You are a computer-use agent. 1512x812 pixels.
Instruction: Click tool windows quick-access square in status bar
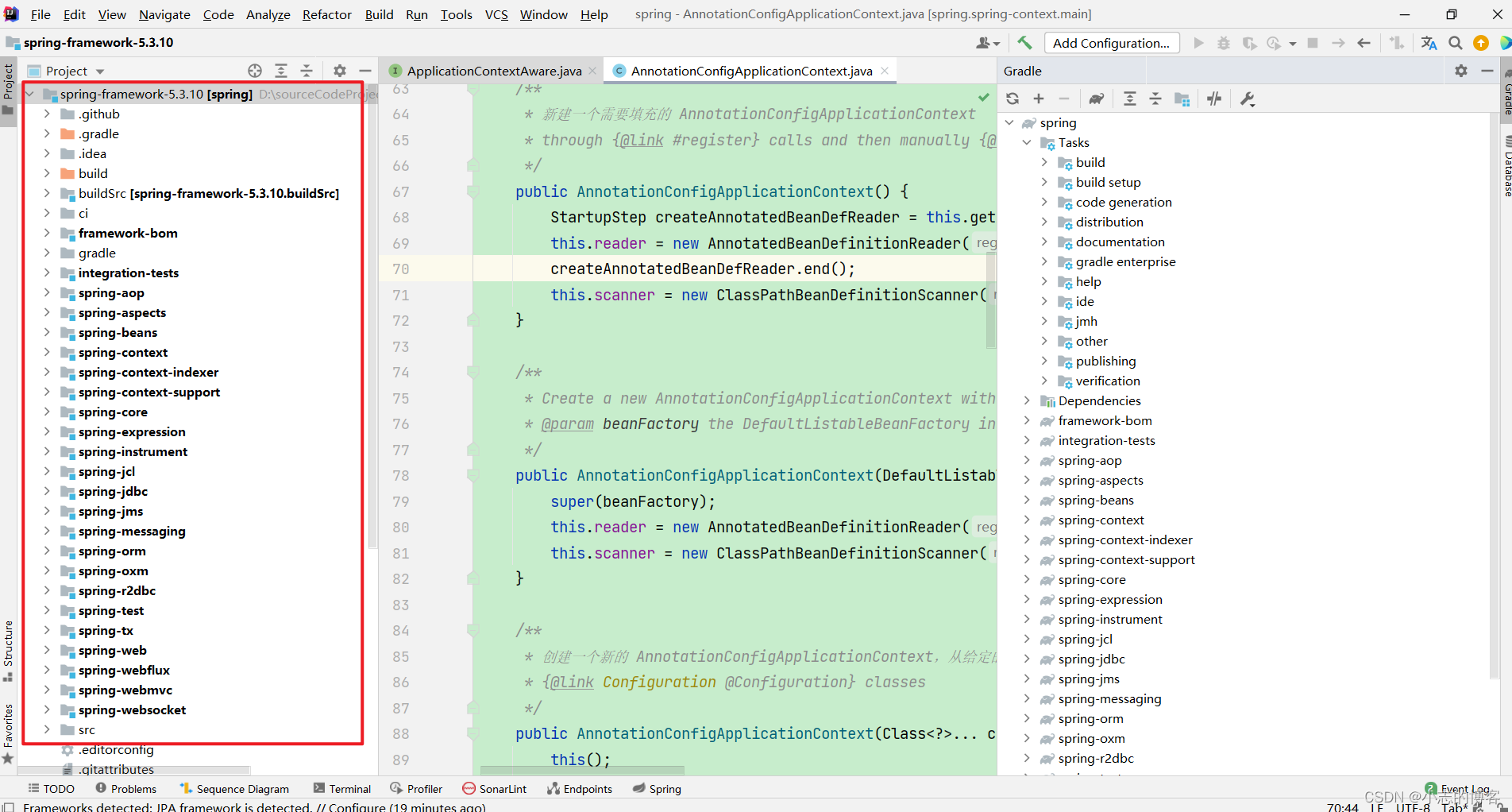[9, 806]
